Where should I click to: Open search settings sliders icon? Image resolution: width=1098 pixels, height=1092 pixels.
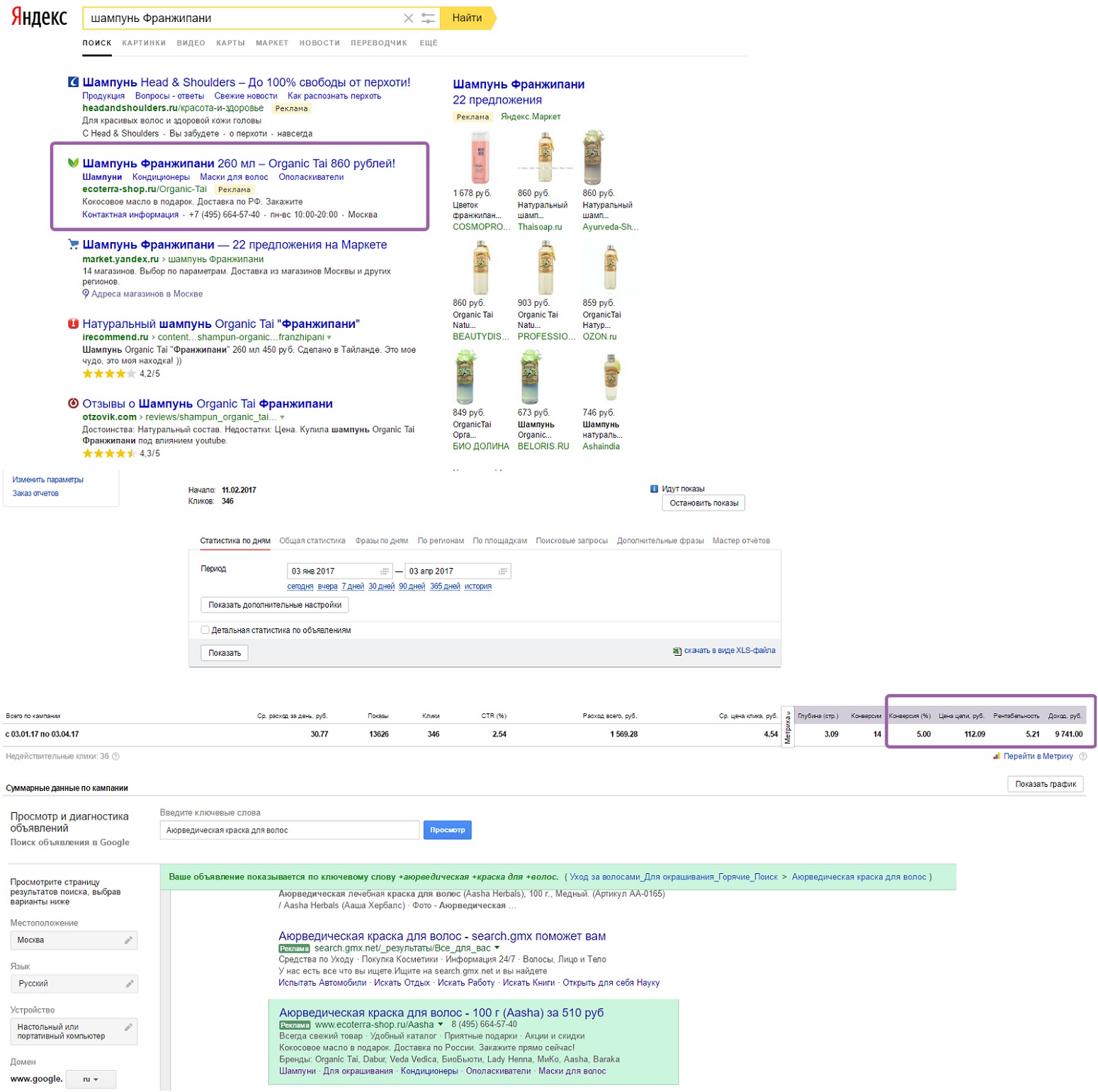pos(428,18)
